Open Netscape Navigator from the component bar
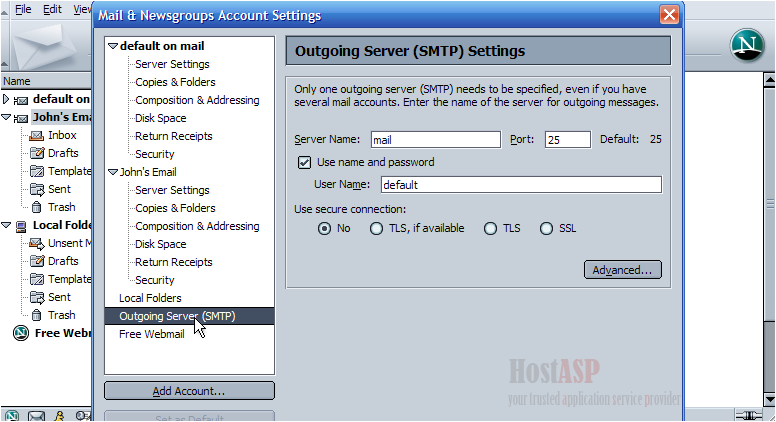 click(12, 416)
